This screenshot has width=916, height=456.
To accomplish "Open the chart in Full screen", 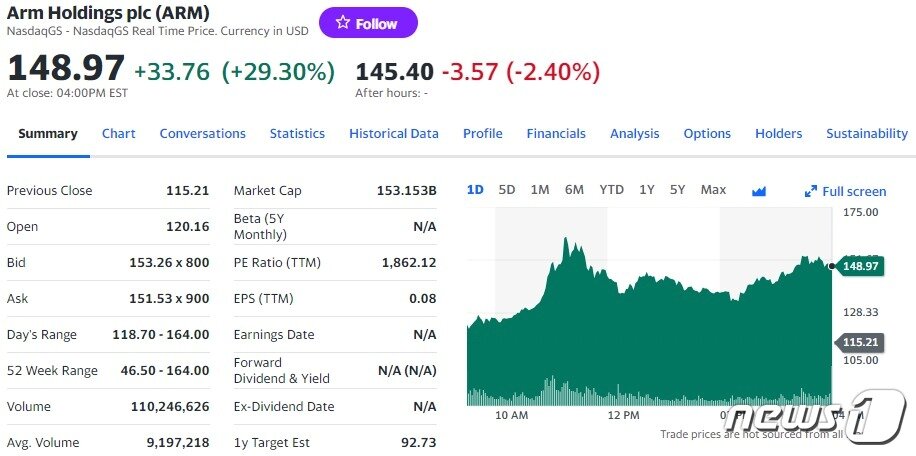I will [x=845, y=191].
